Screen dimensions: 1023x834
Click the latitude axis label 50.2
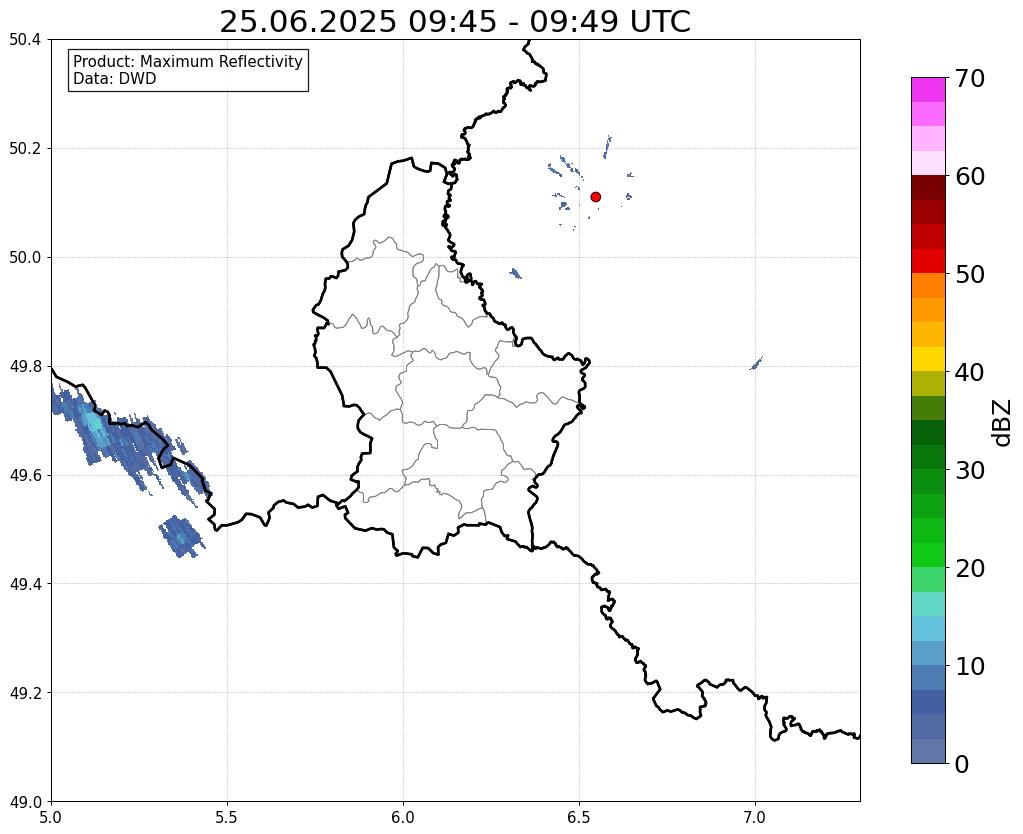tap(25, 149)
